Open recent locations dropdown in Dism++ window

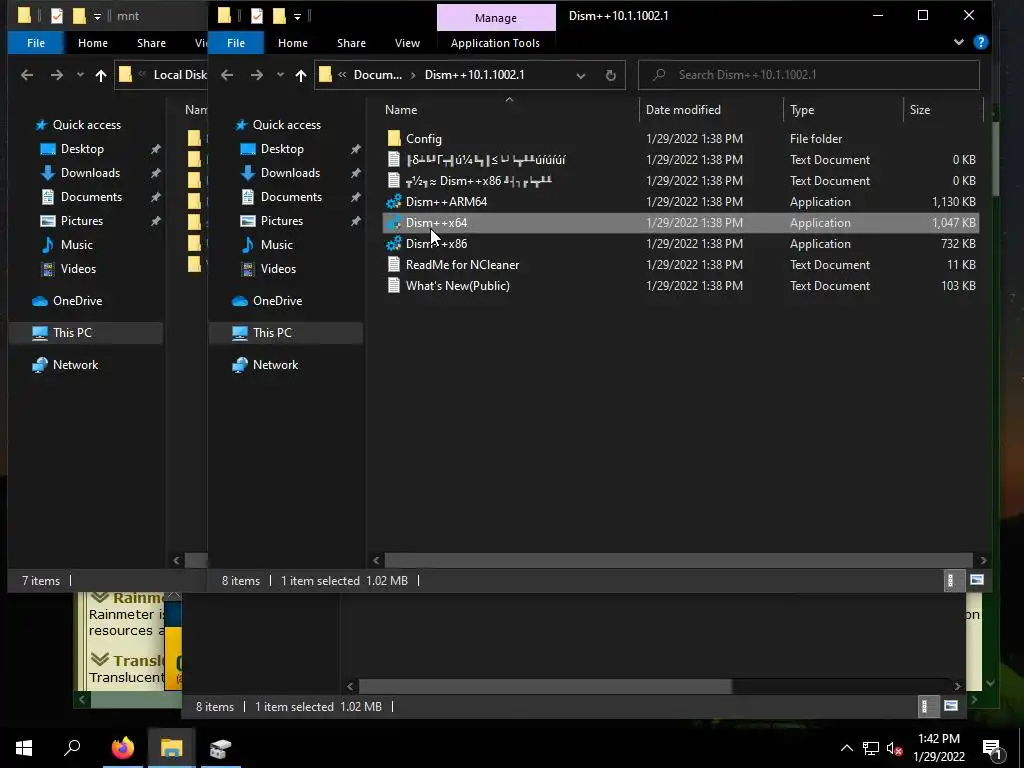(x=280, y=75)
